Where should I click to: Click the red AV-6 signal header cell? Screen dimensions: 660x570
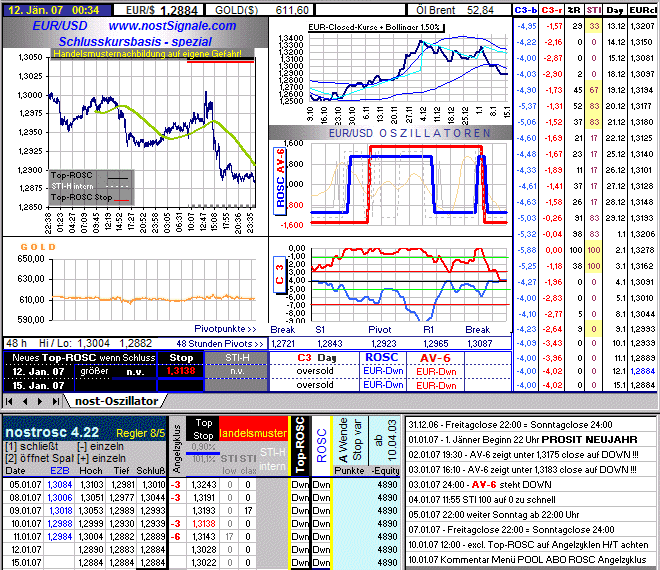[435, 358]
